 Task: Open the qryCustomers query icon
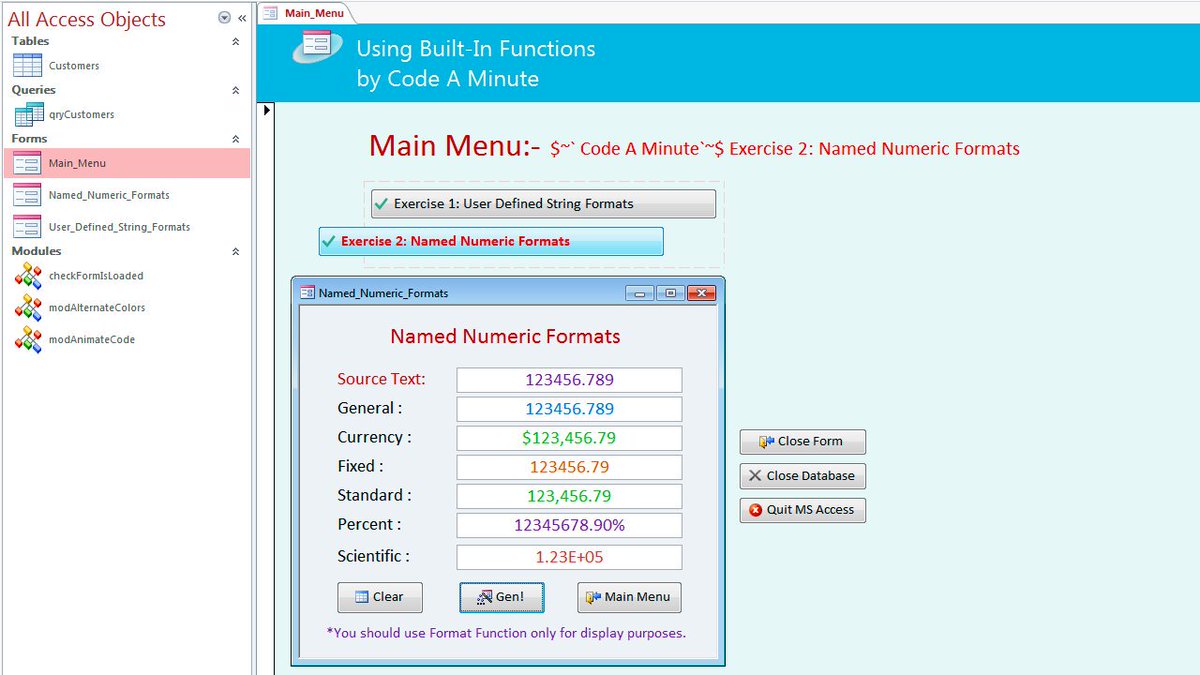(x=27, y=114)
